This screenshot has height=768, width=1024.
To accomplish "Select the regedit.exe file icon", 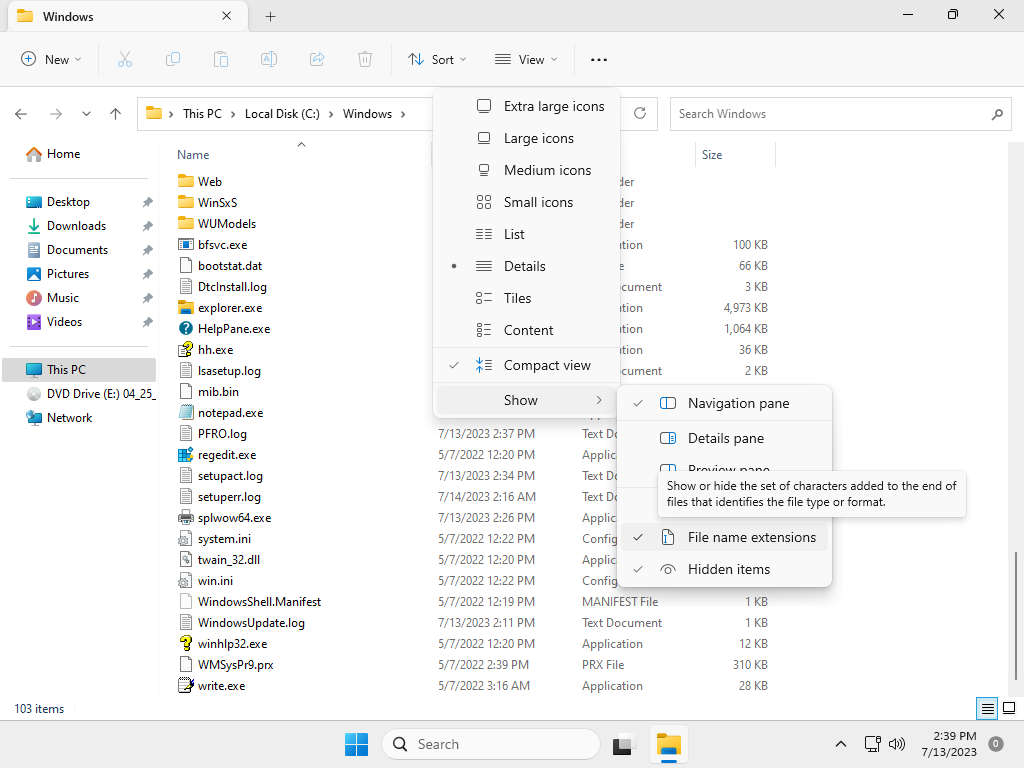I will (185, 455).
